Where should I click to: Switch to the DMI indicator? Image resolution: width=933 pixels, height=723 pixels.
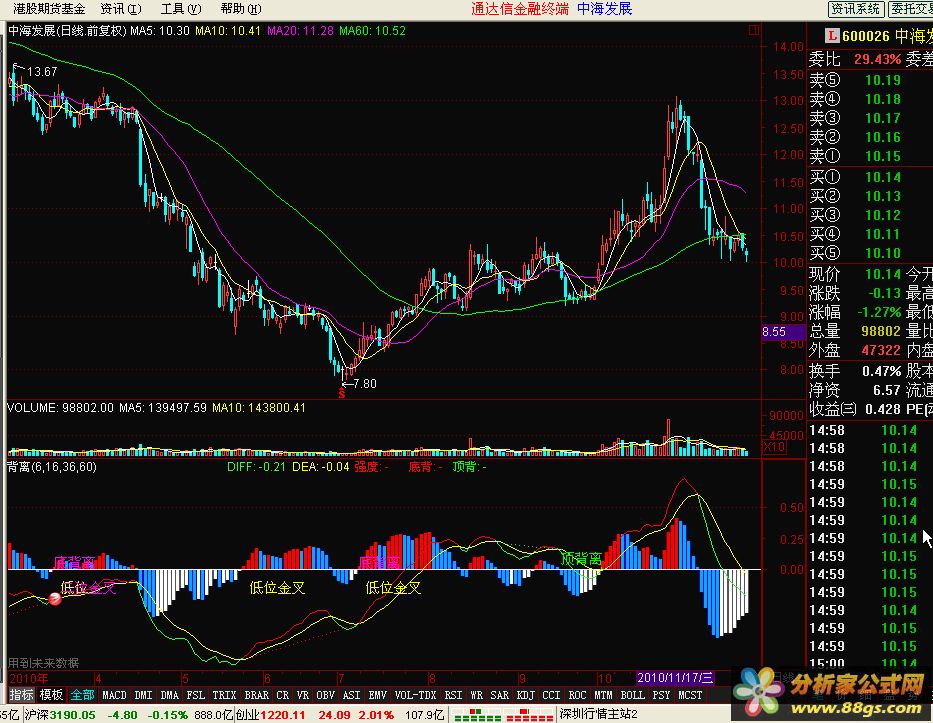[x=143, y=695]
